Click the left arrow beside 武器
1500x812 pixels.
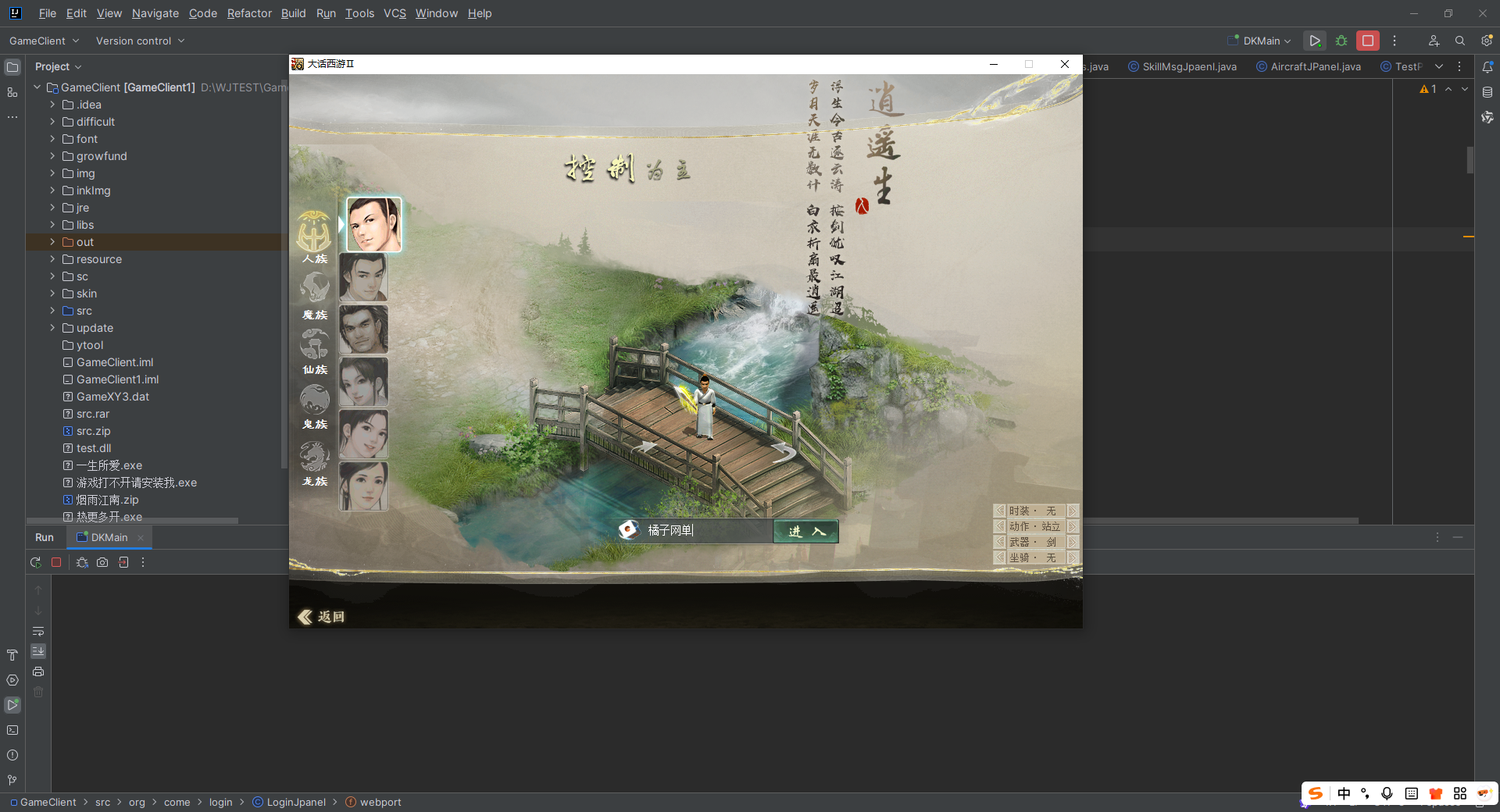pyautogui.click(x=999, y=542)
